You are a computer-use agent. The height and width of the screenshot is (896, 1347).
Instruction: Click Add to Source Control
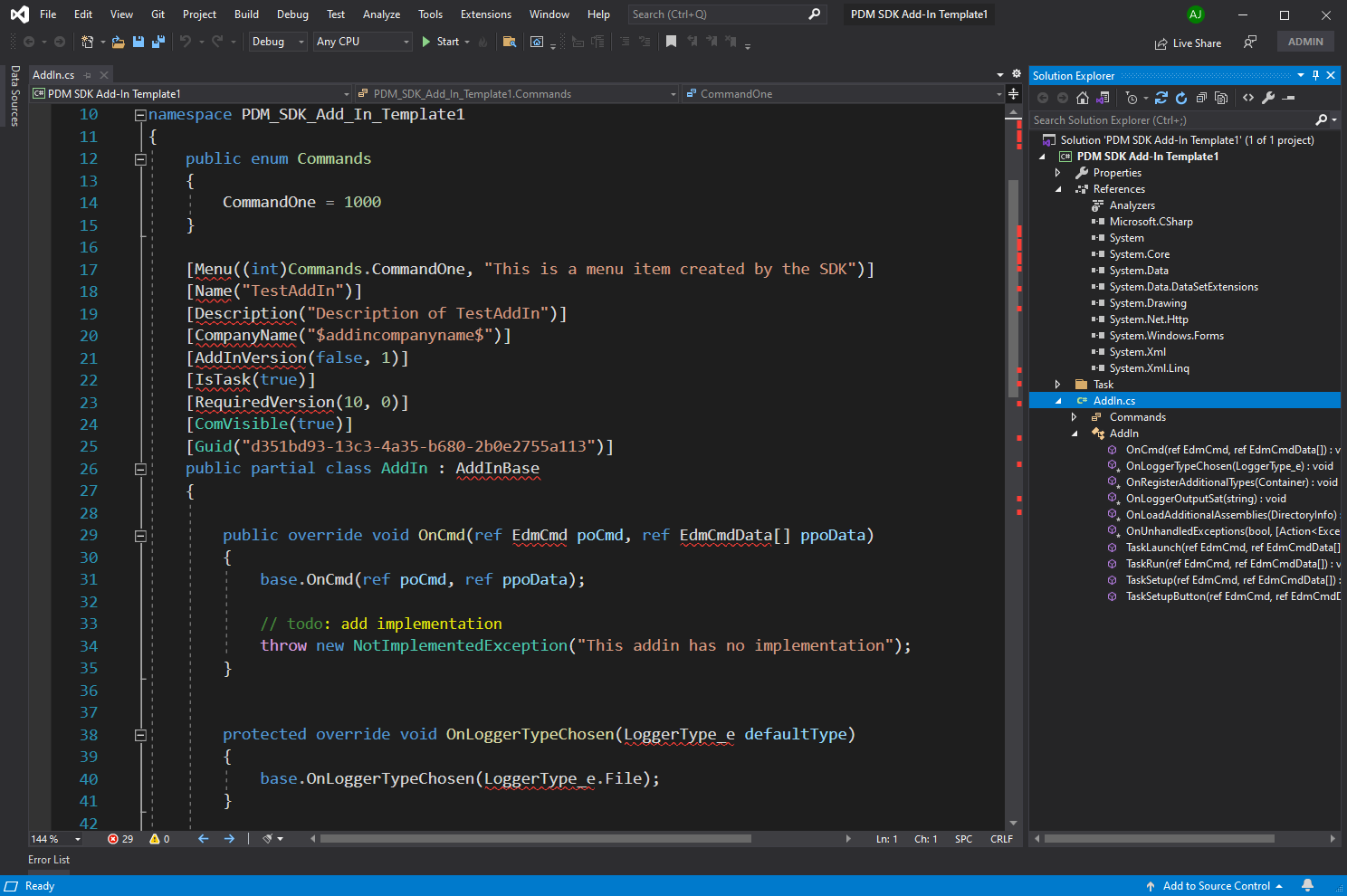[x=1216, y=886]
